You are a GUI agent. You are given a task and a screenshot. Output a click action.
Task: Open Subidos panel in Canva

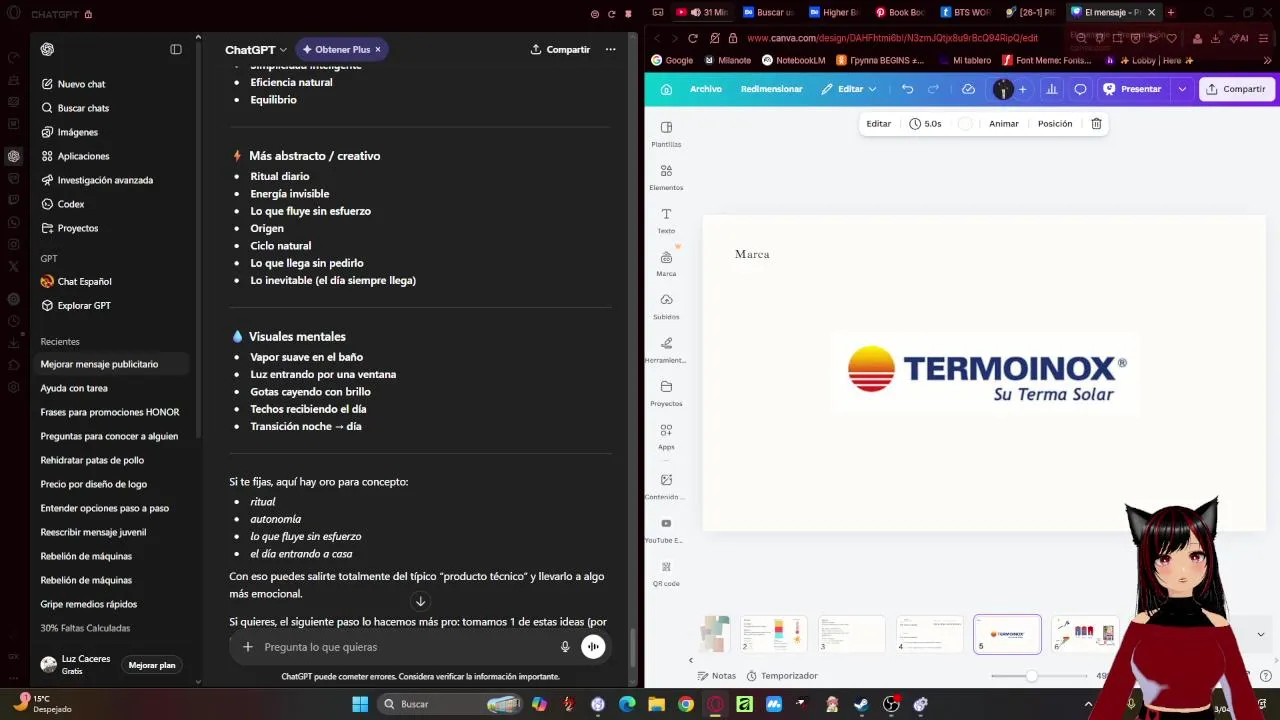tap(666, 306)
